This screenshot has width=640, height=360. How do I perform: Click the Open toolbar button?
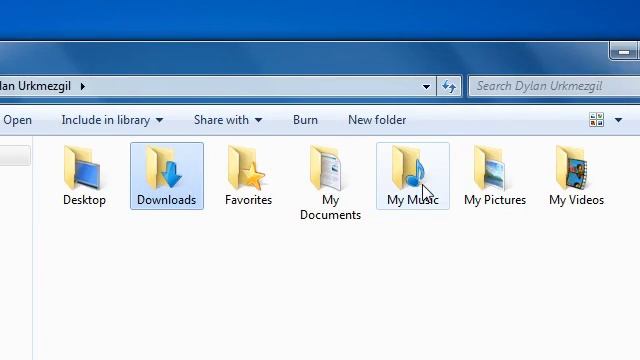[17, 120]
